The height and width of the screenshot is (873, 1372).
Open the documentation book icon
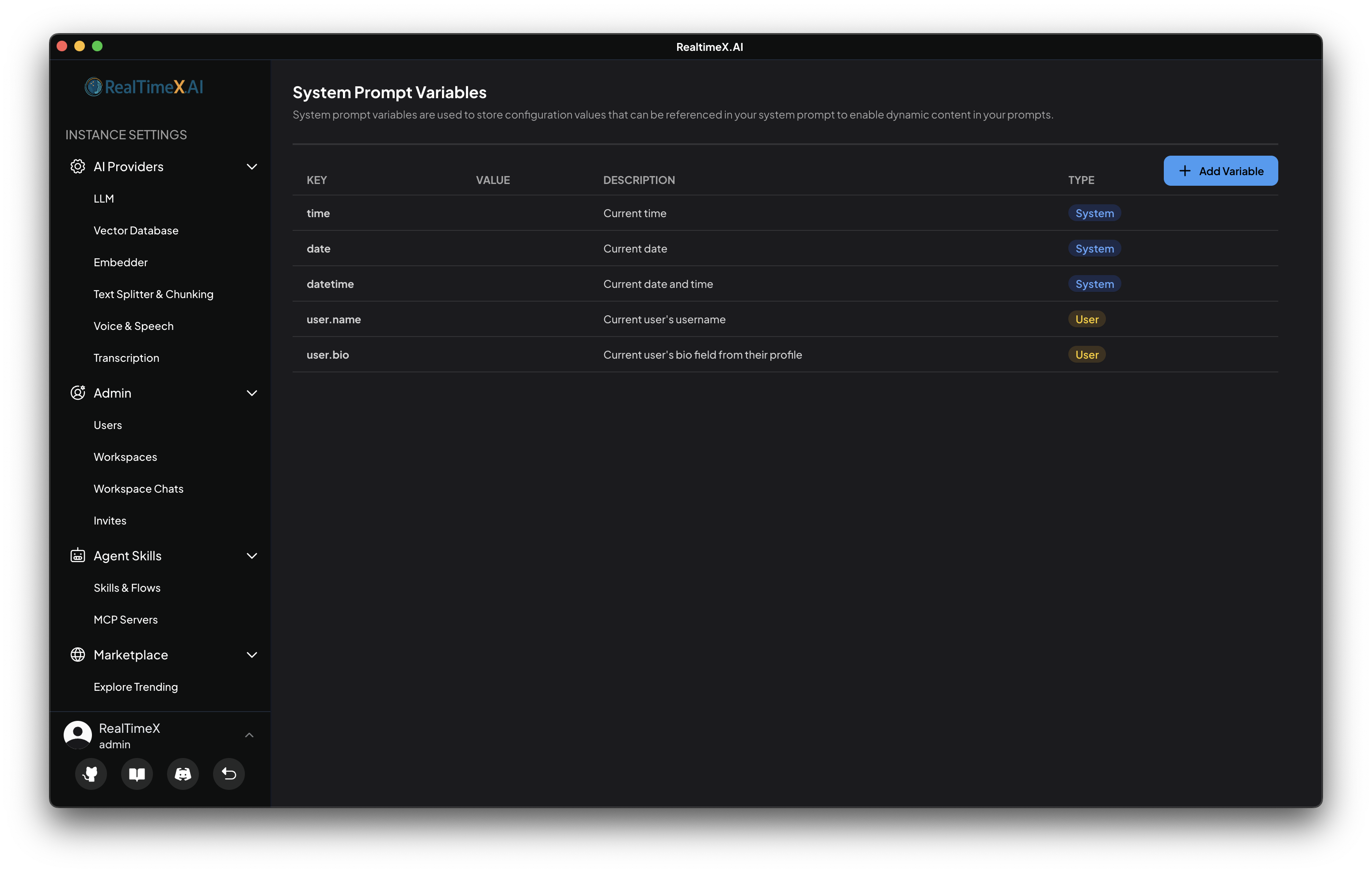click(x=137, y=774)
